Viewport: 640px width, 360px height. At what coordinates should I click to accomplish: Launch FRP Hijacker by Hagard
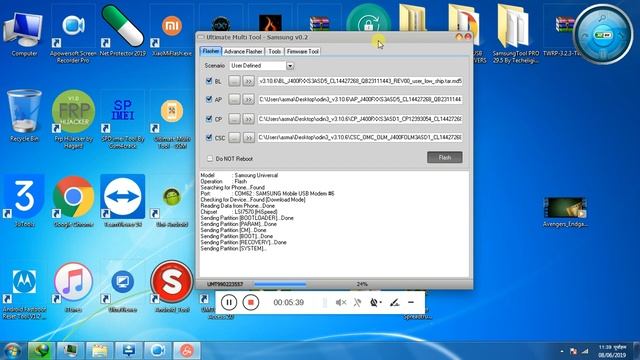(73, 118)
